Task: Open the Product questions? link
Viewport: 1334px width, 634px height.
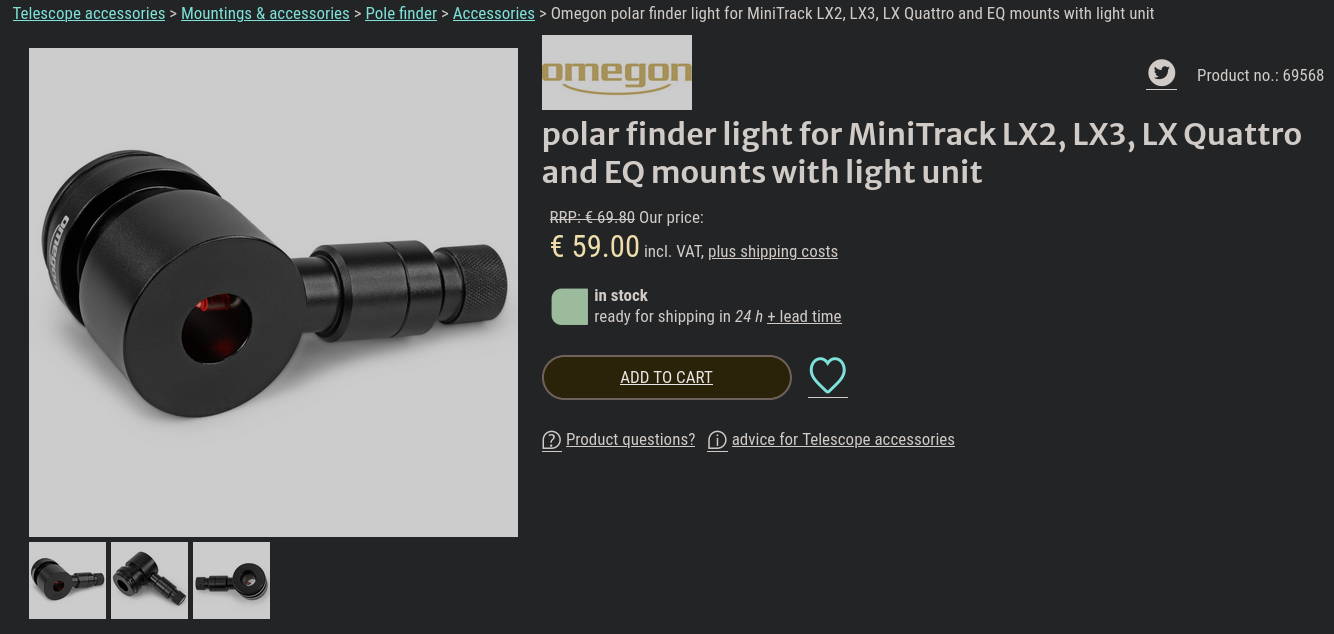Action: point(630,440)
